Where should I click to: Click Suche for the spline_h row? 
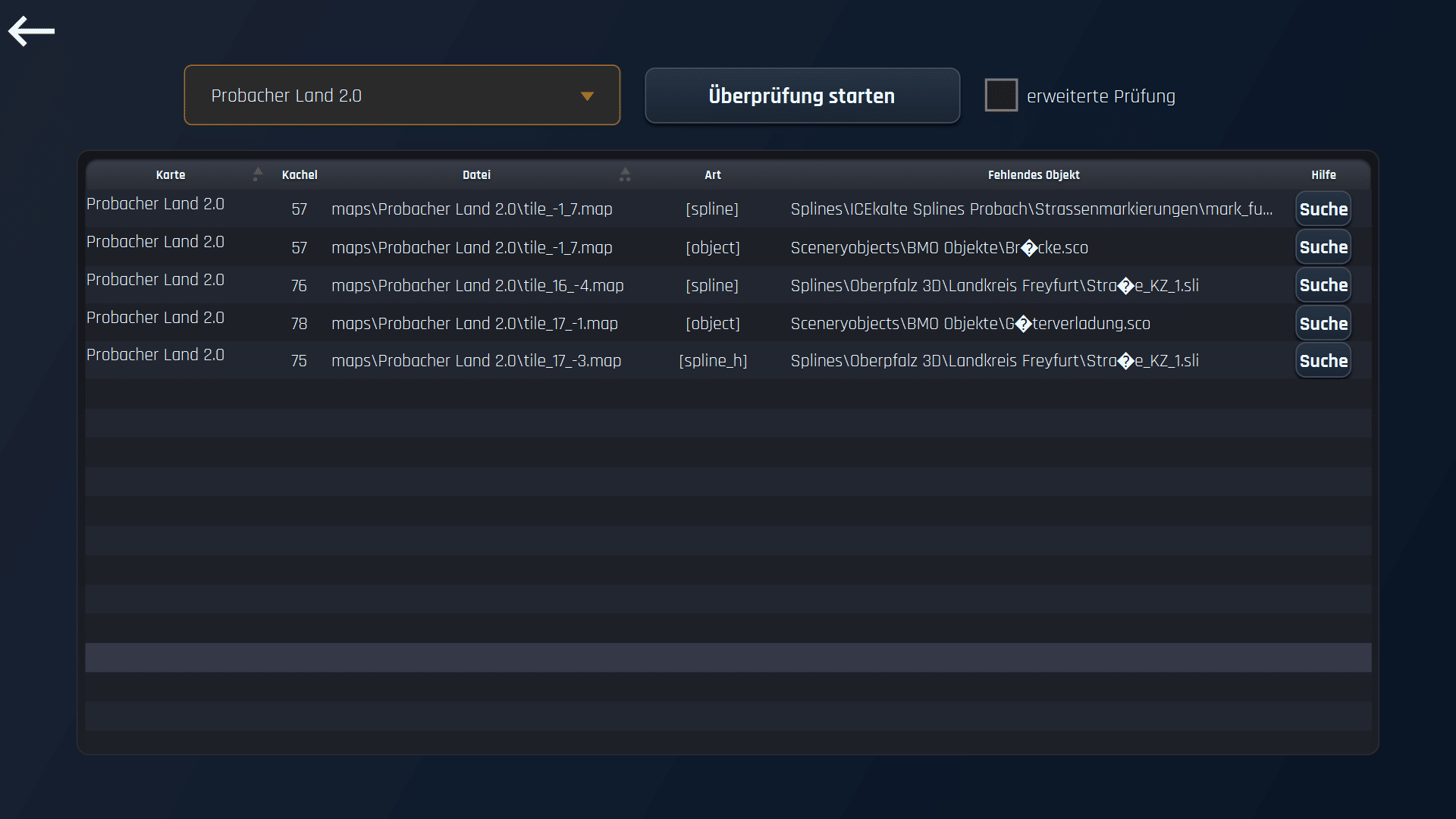[x=1323, y=361]
